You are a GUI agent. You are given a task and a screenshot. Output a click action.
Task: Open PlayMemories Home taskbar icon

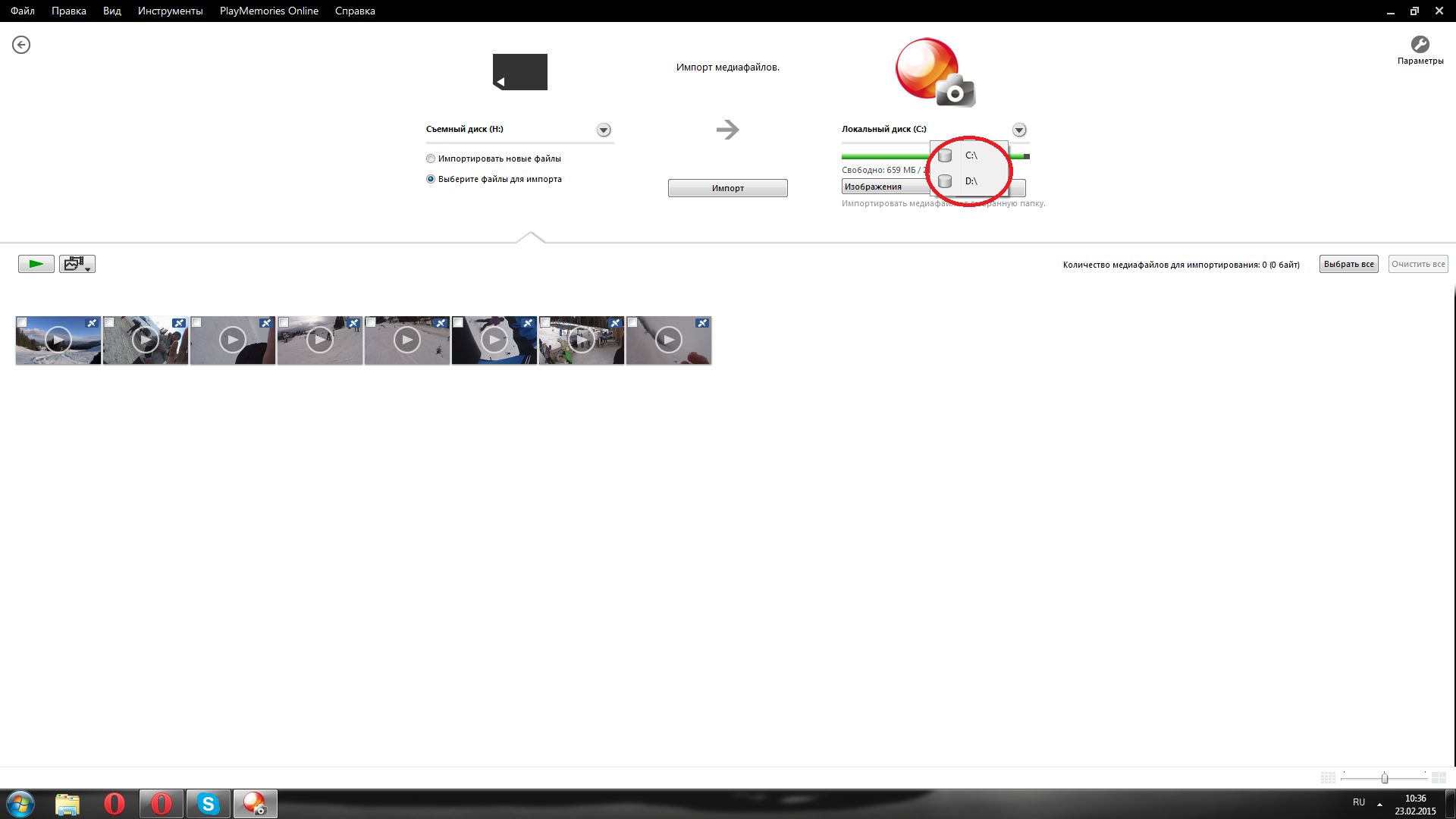click(255, 803)
